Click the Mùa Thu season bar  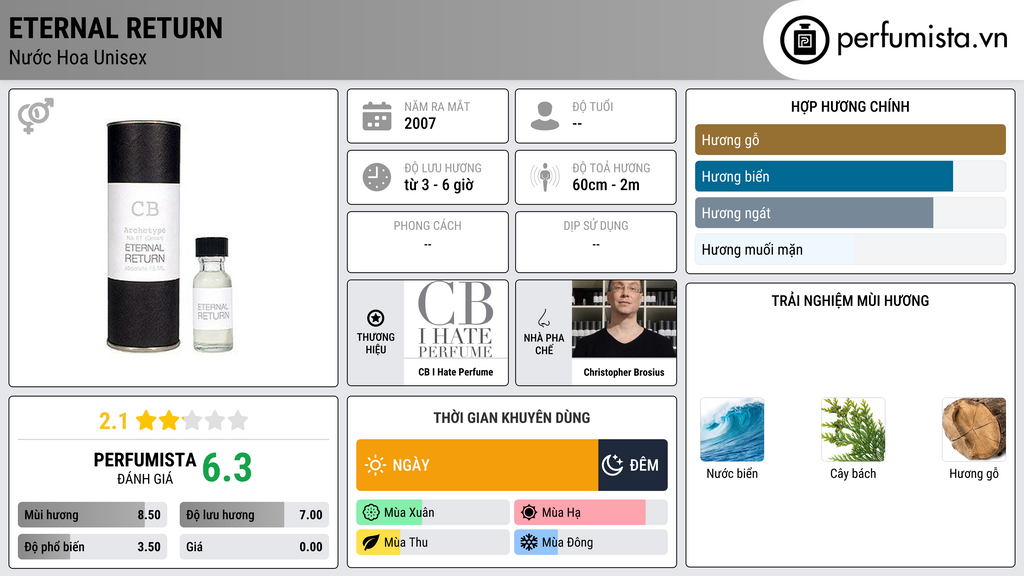[x=433, y=542]
